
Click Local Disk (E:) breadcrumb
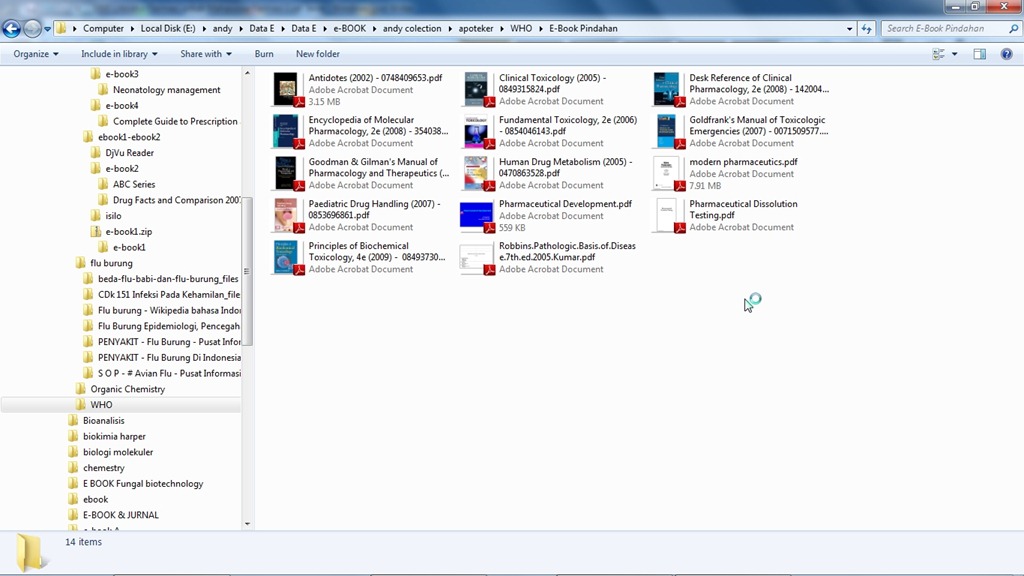click(168, 29)
